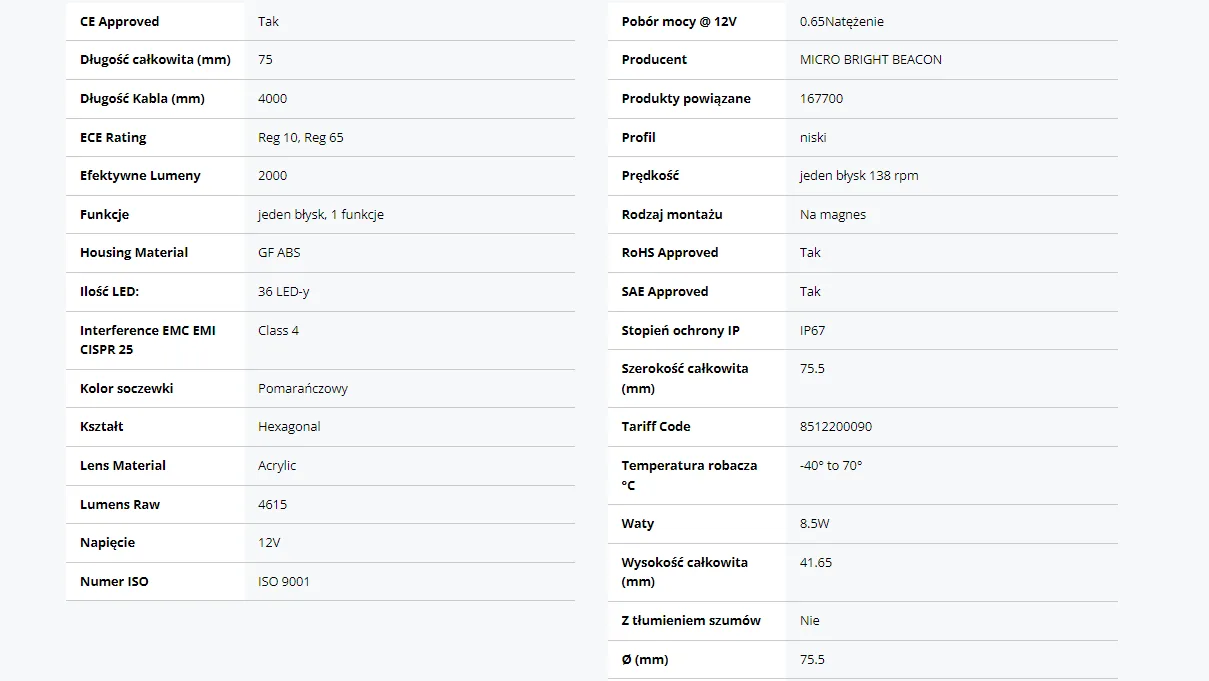
Task: Click the Interference EMC EMI CISPR 25 label
Action: (x=147, y=339)
